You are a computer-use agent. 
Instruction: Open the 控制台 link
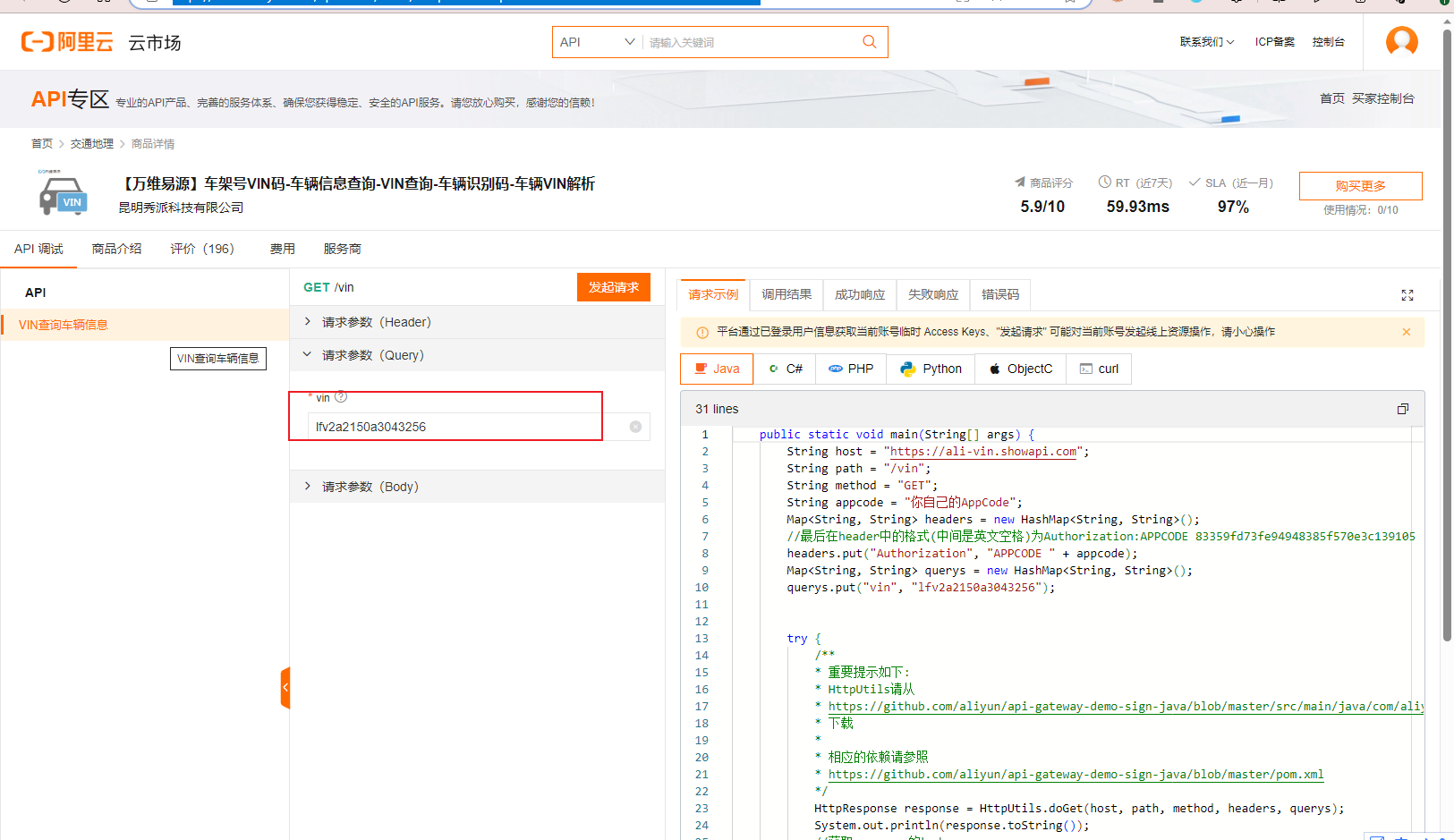click(x=1328, y=42)
